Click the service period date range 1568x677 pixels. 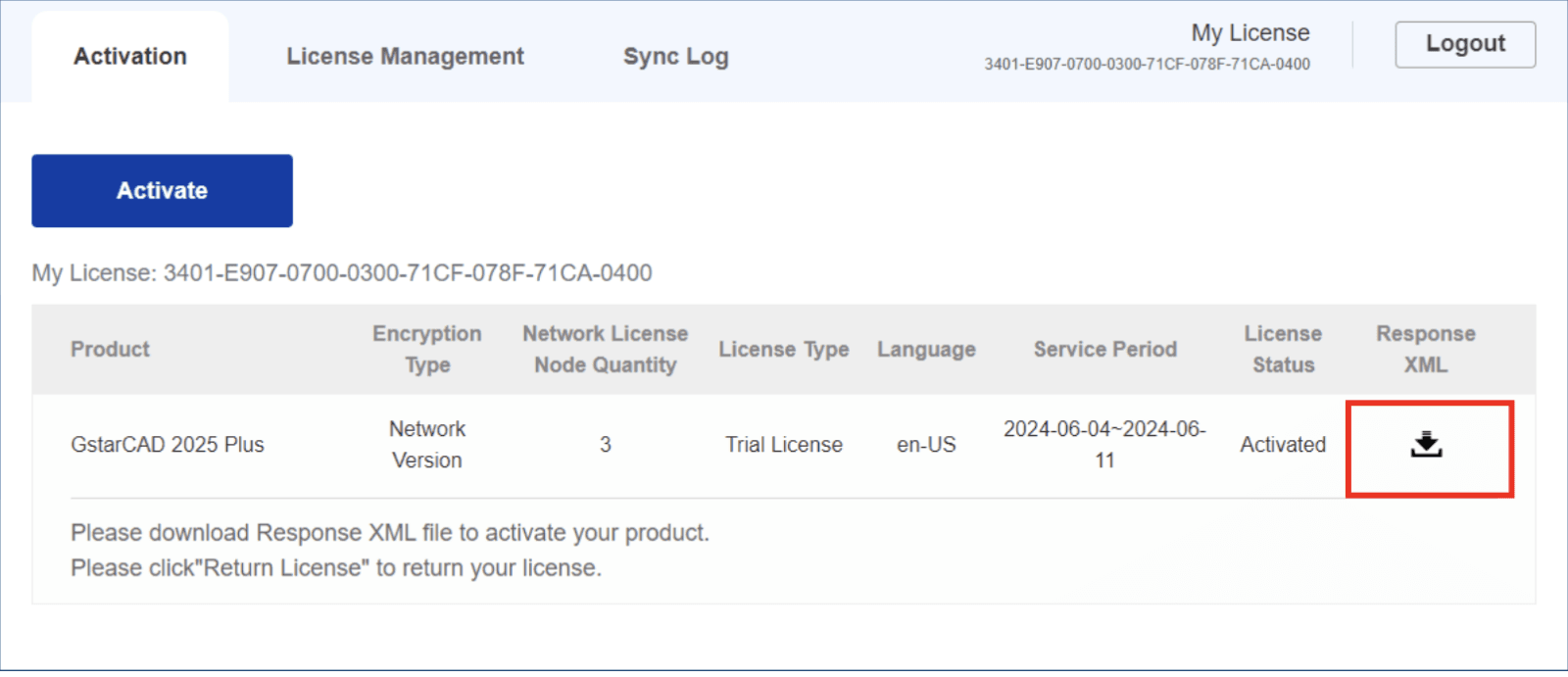click(x=1104, y=445)
